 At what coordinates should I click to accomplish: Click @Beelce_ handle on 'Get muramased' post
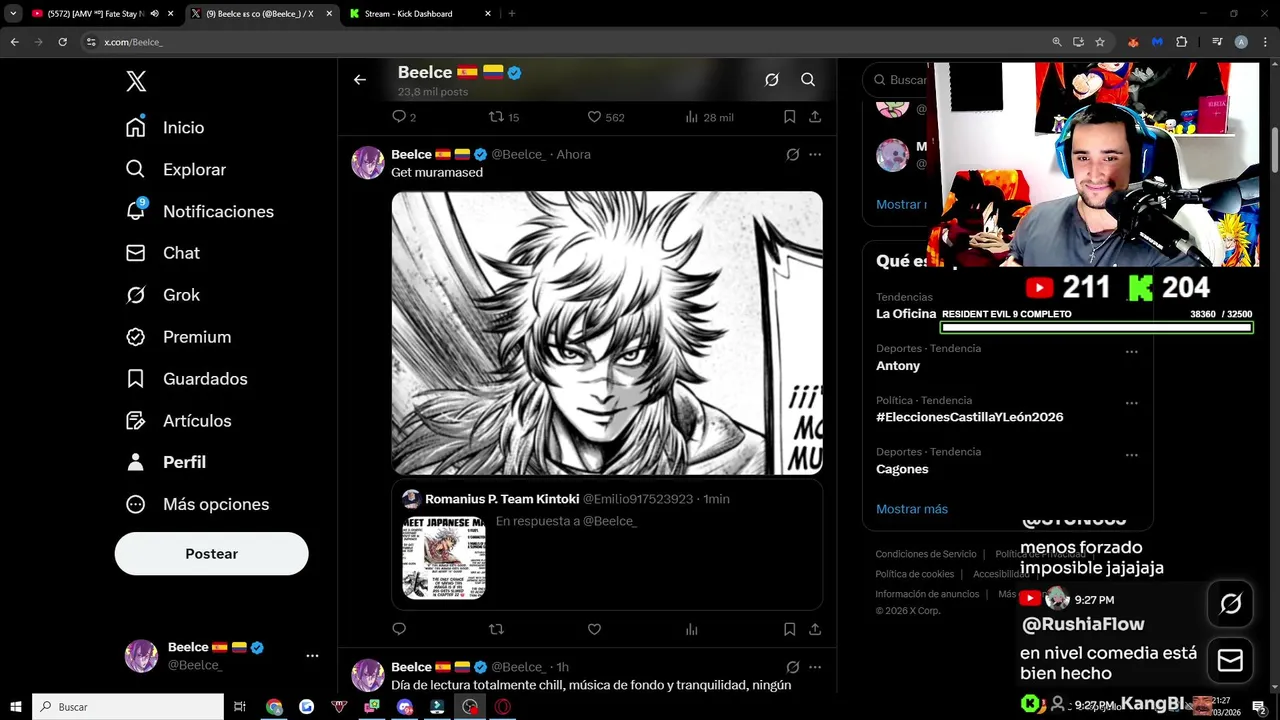pos(518,154)
